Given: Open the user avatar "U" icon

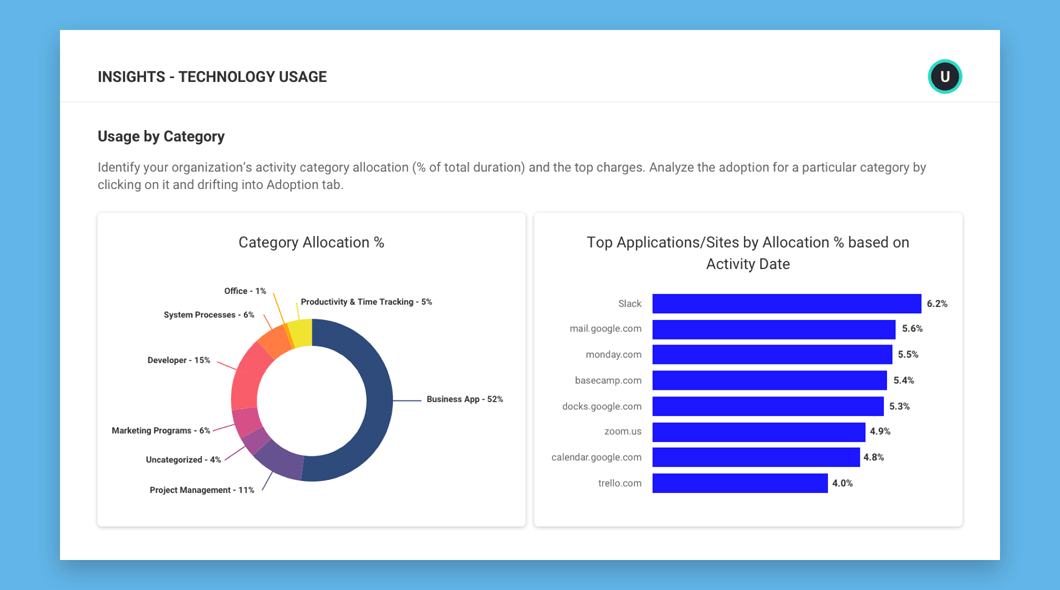Looking at the screenshot, I should (944, 76).
